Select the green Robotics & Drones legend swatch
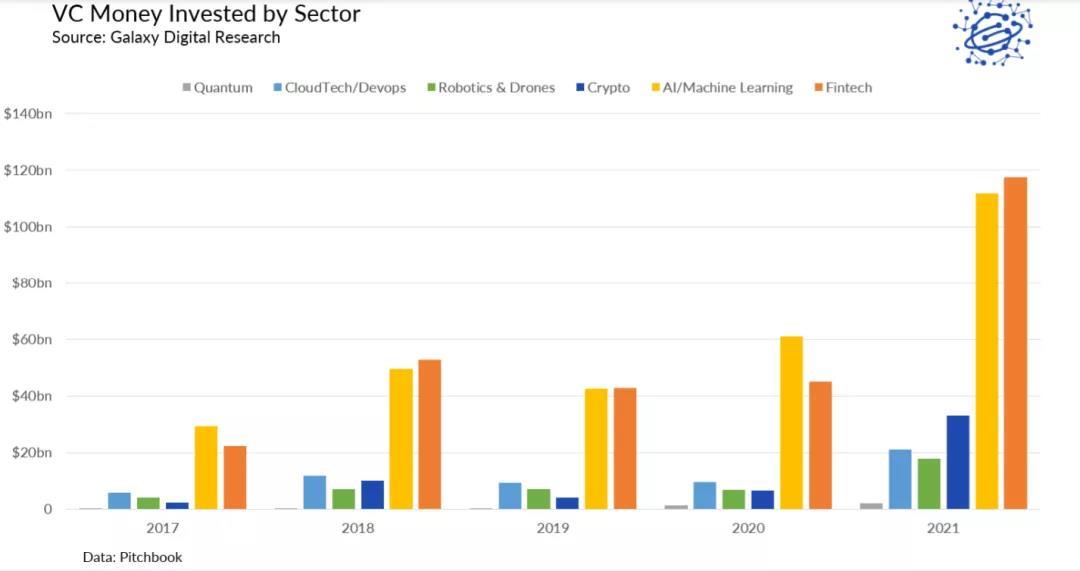Screen dimensions: 1080x571 point(430,88)
